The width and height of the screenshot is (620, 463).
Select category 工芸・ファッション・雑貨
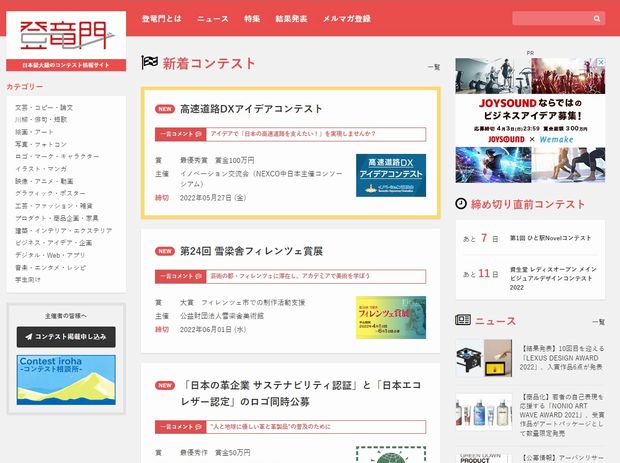tap(54, 206)
